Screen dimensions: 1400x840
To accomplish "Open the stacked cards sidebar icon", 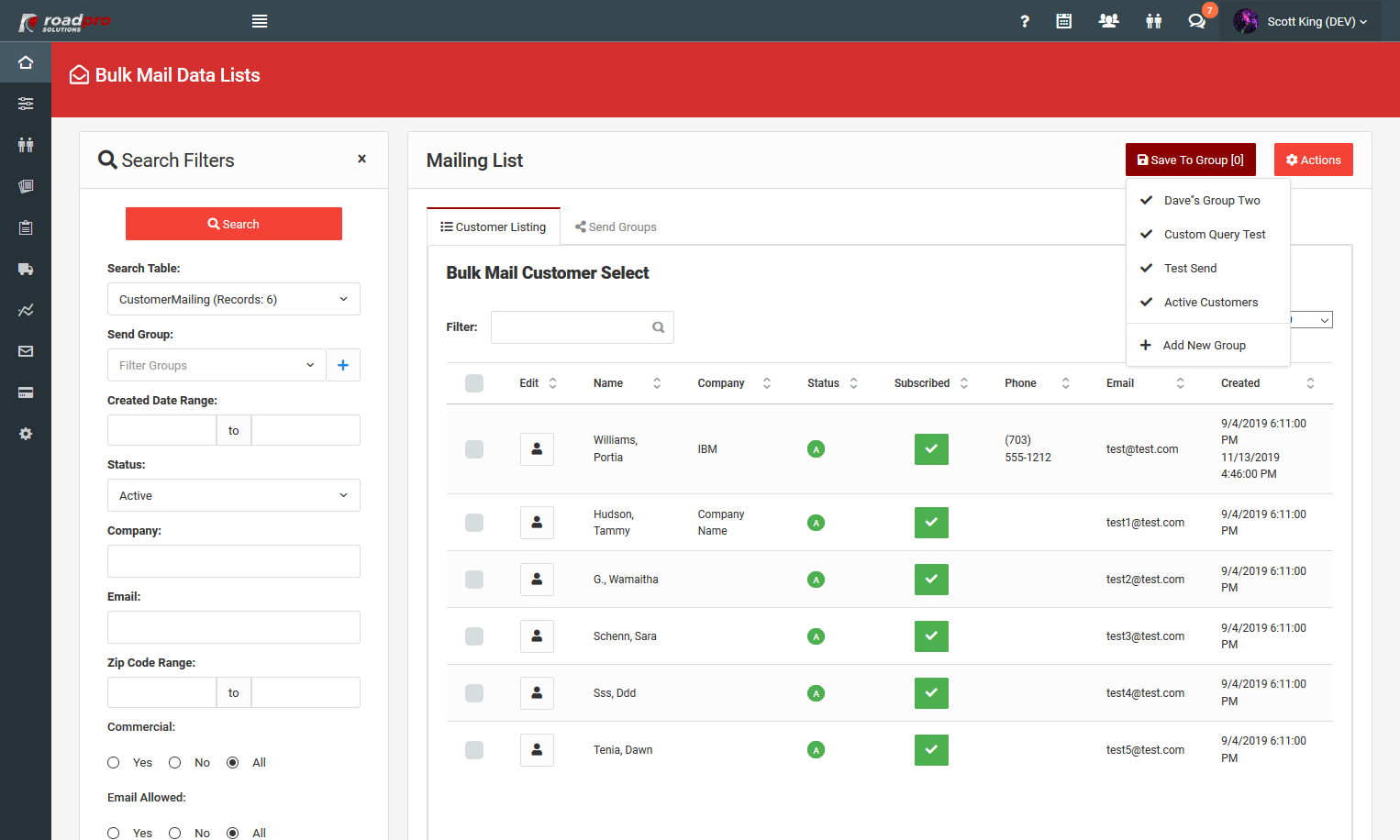I will [x=26, y=186].
